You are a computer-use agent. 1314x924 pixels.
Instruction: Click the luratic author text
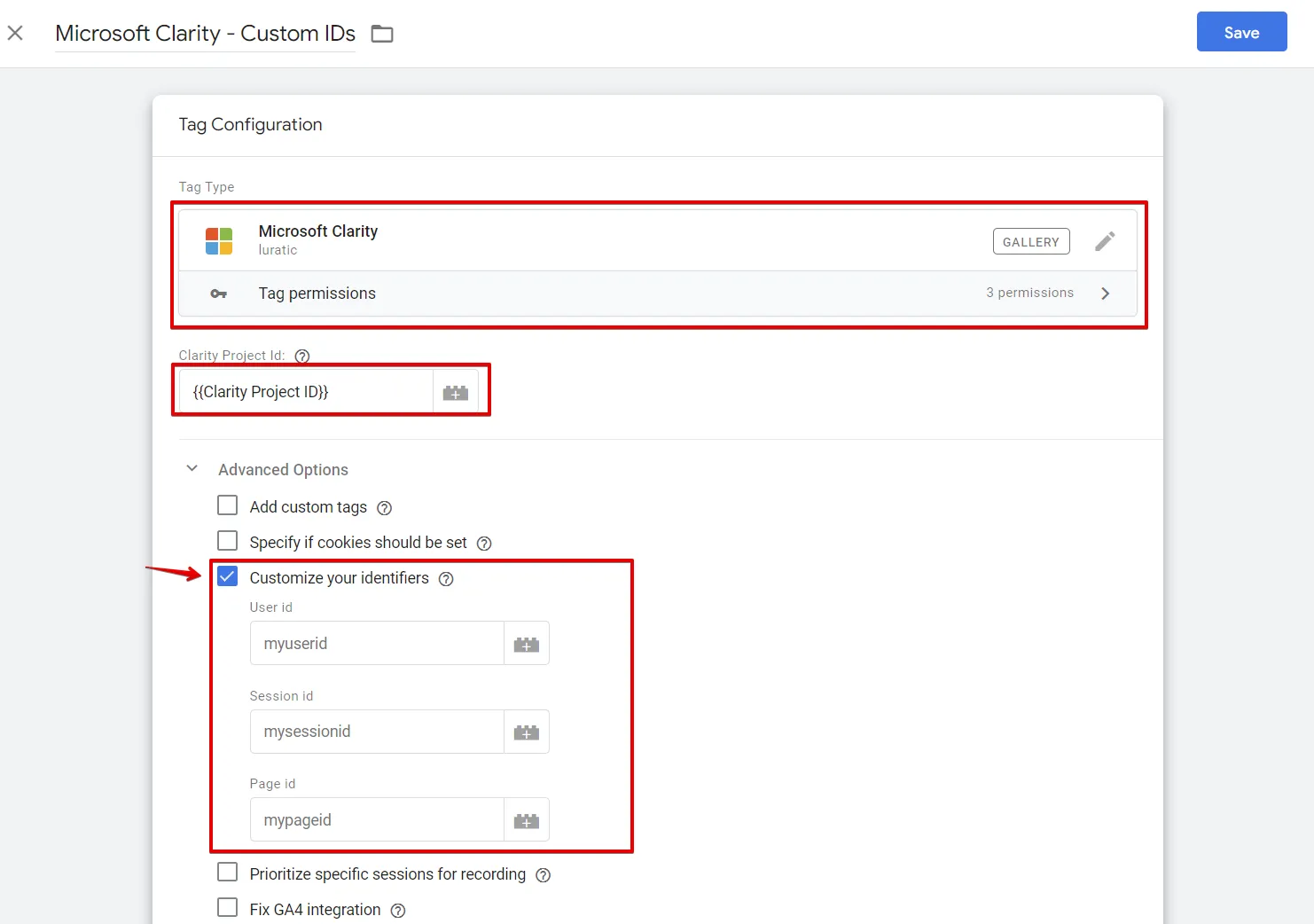point(278,250)
